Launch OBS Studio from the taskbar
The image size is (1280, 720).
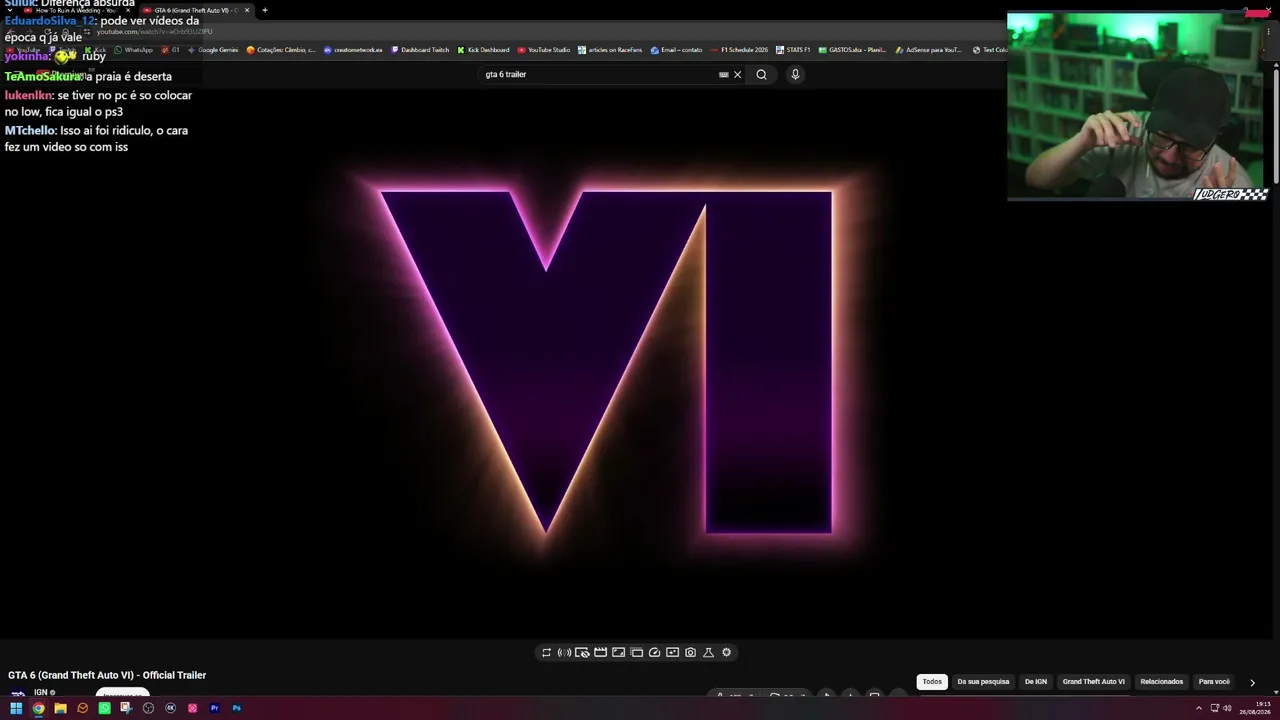point(148,708)
